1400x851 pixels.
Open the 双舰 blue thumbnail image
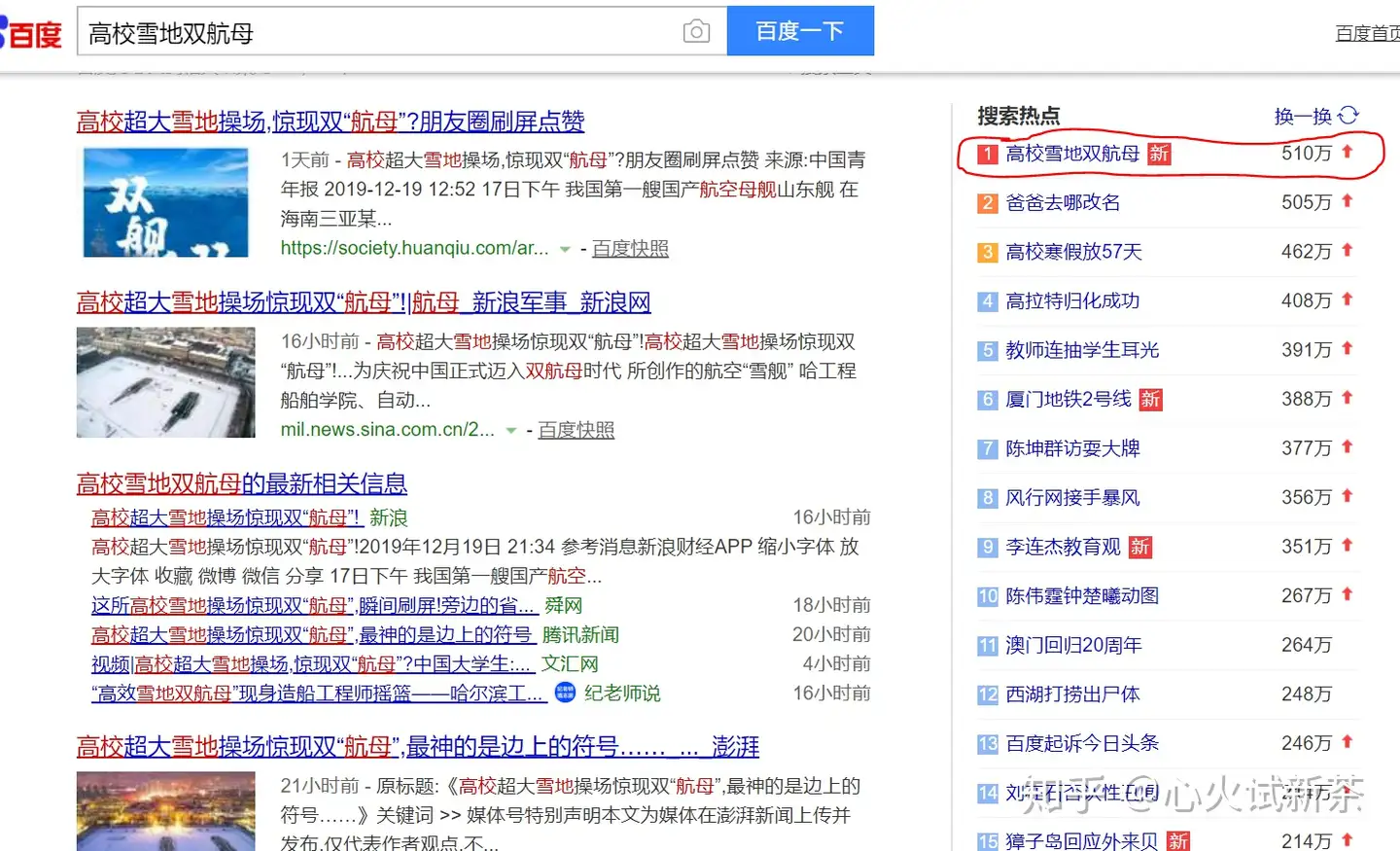tap(166, 202)
